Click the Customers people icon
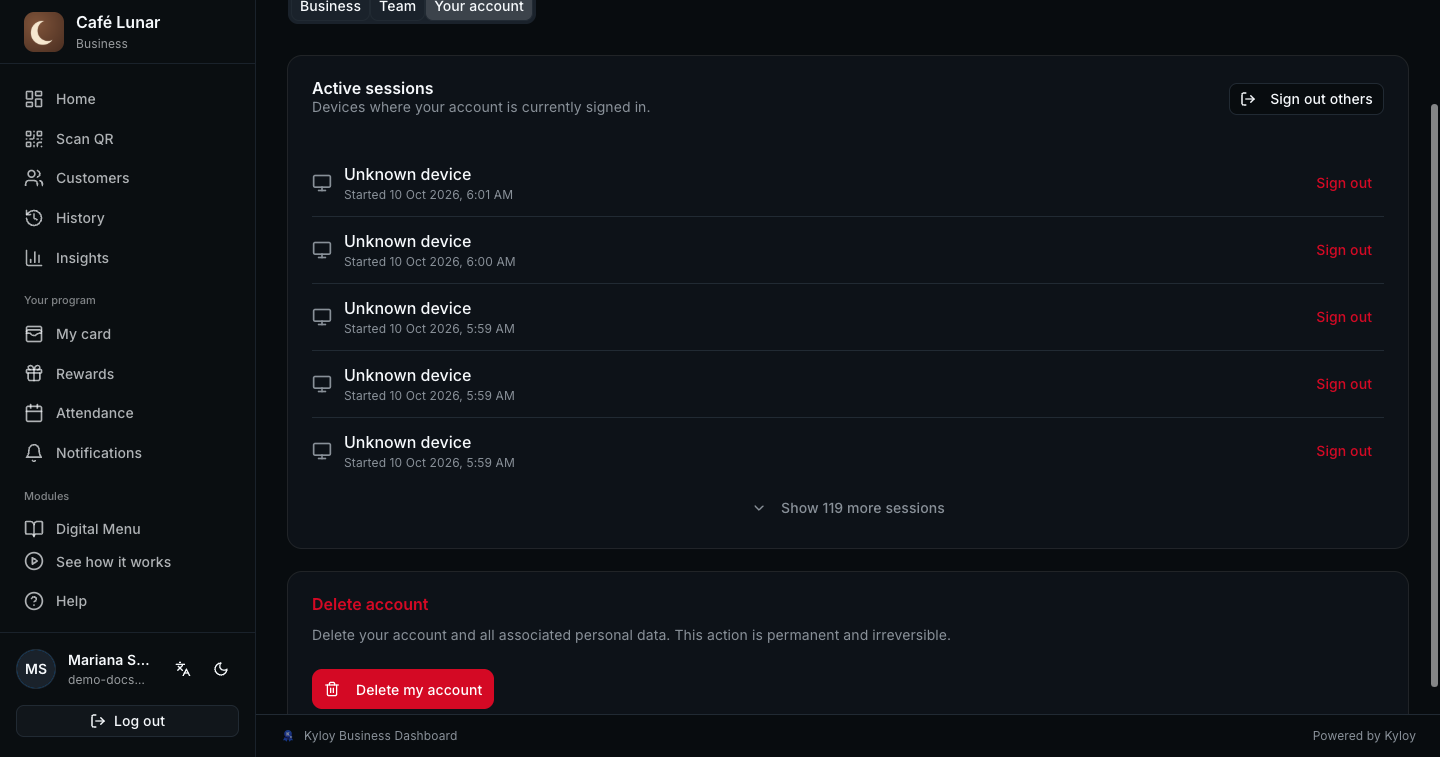 [34, 178]
